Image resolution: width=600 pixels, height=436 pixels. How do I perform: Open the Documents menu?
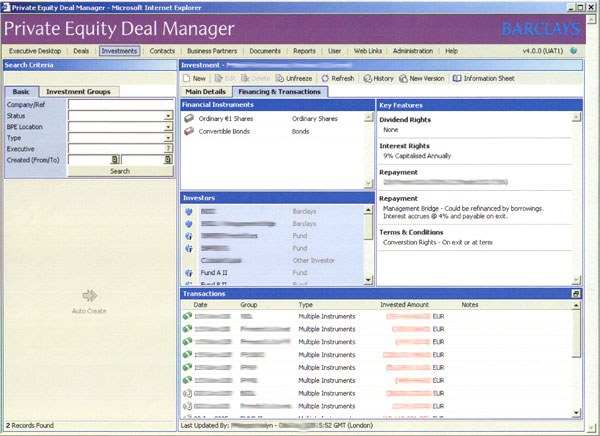click(x=265, y=51)
